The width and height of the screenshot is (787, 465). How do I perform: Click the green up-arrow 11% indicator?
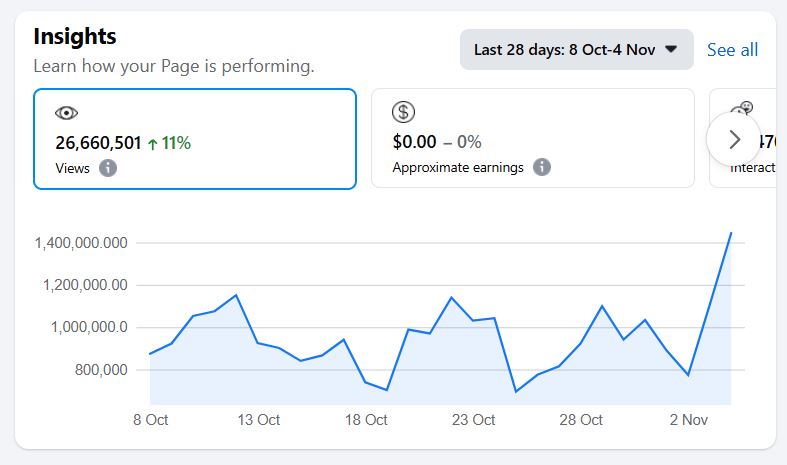click(168, 143)
